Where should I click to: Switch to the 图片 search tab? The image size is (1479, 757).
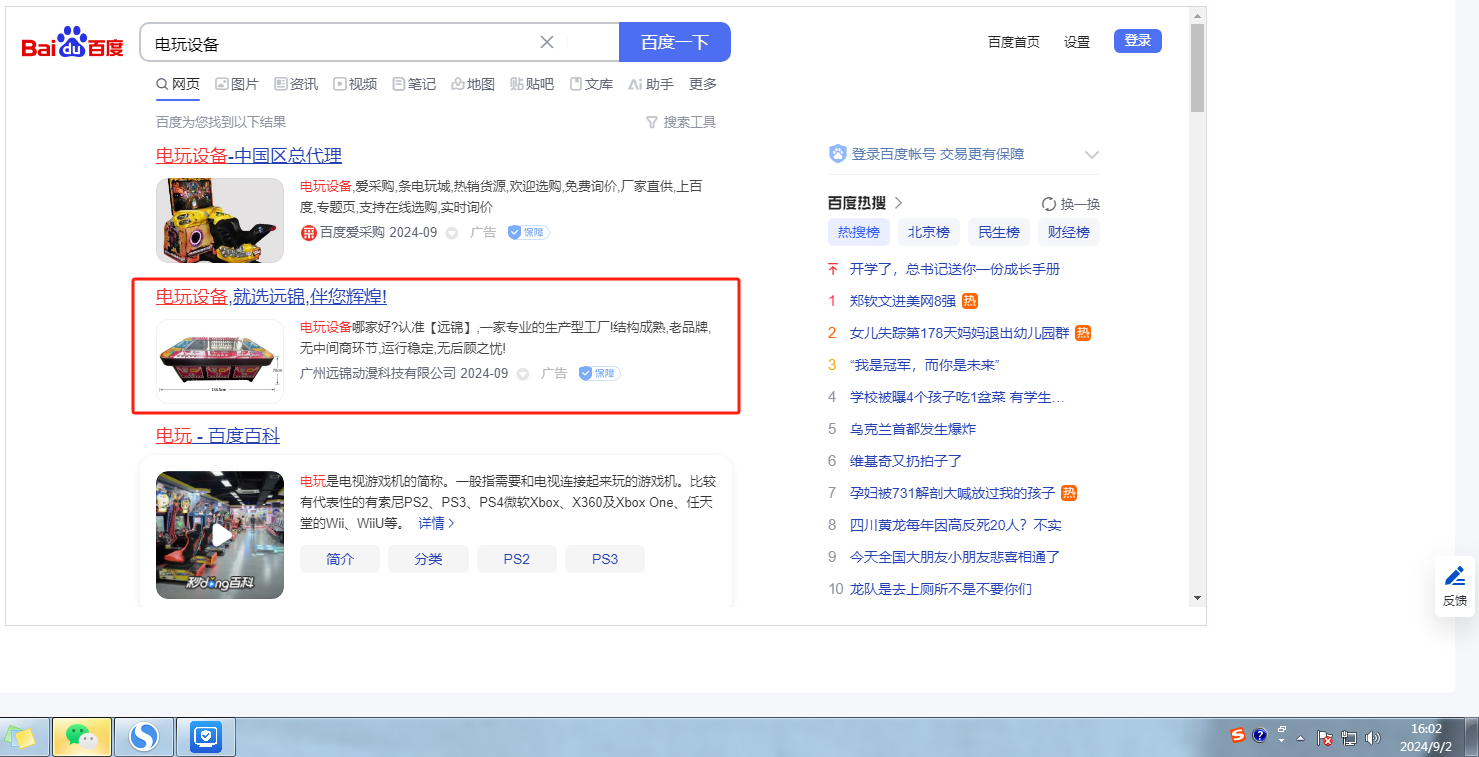(237, 84)
